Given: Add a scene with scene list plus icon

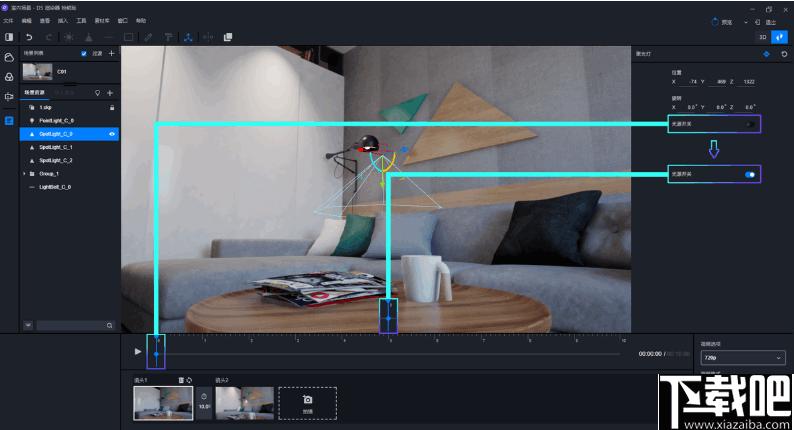Looking at the screenshot, I should tap(111, 53).
